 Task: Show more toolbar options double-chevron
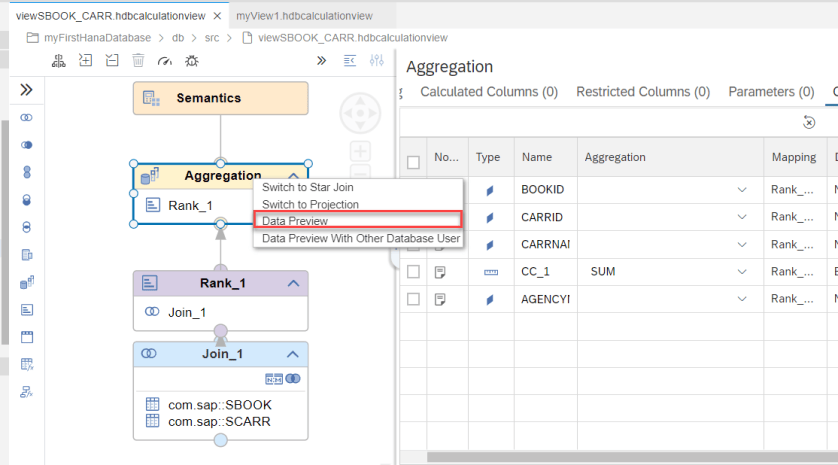point(321,60)
